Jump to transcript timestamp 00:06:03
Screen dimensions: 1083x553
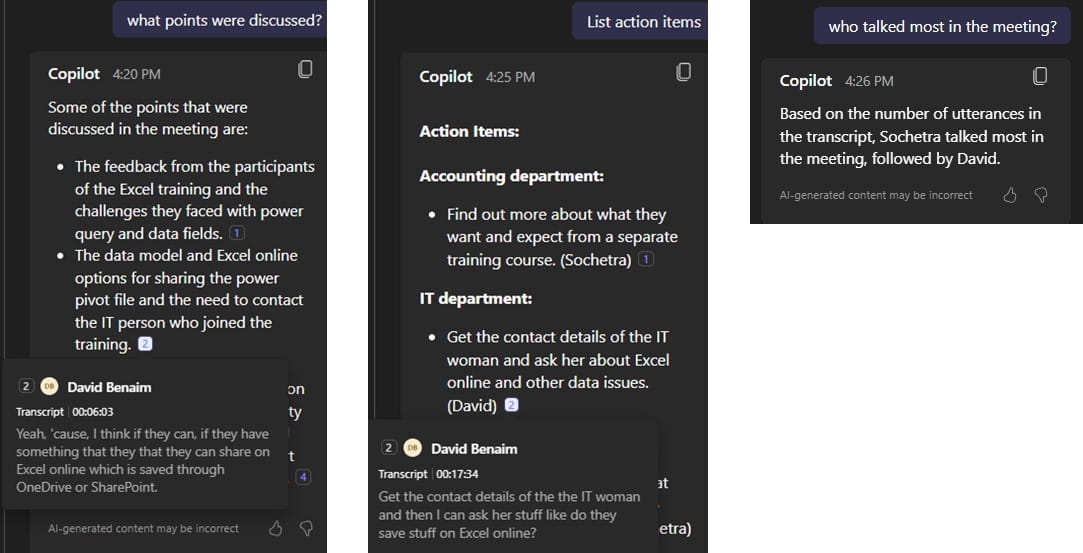pyautogui.click(x=93, y=411)
